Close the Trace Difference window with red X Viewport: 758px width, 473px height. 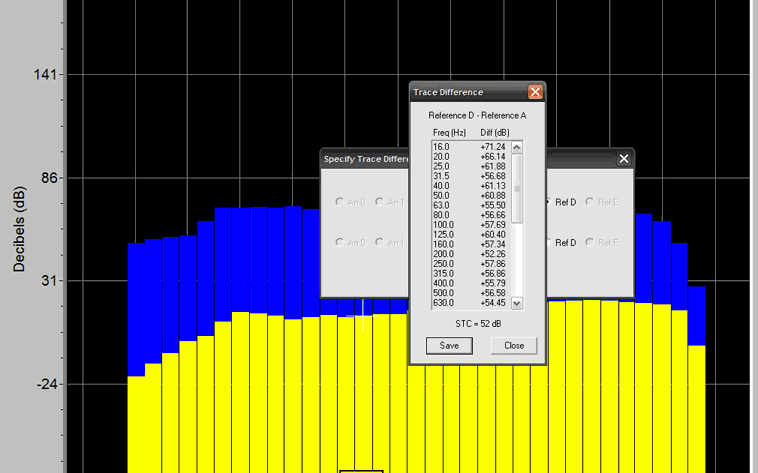pos(535,92)
